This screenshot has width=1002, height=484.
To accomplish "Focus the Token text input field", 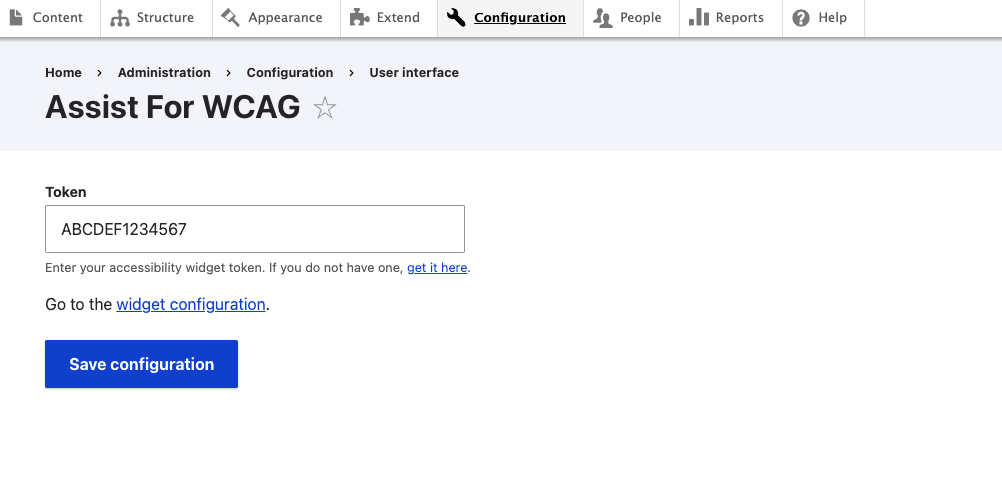I will click(255, 229).
